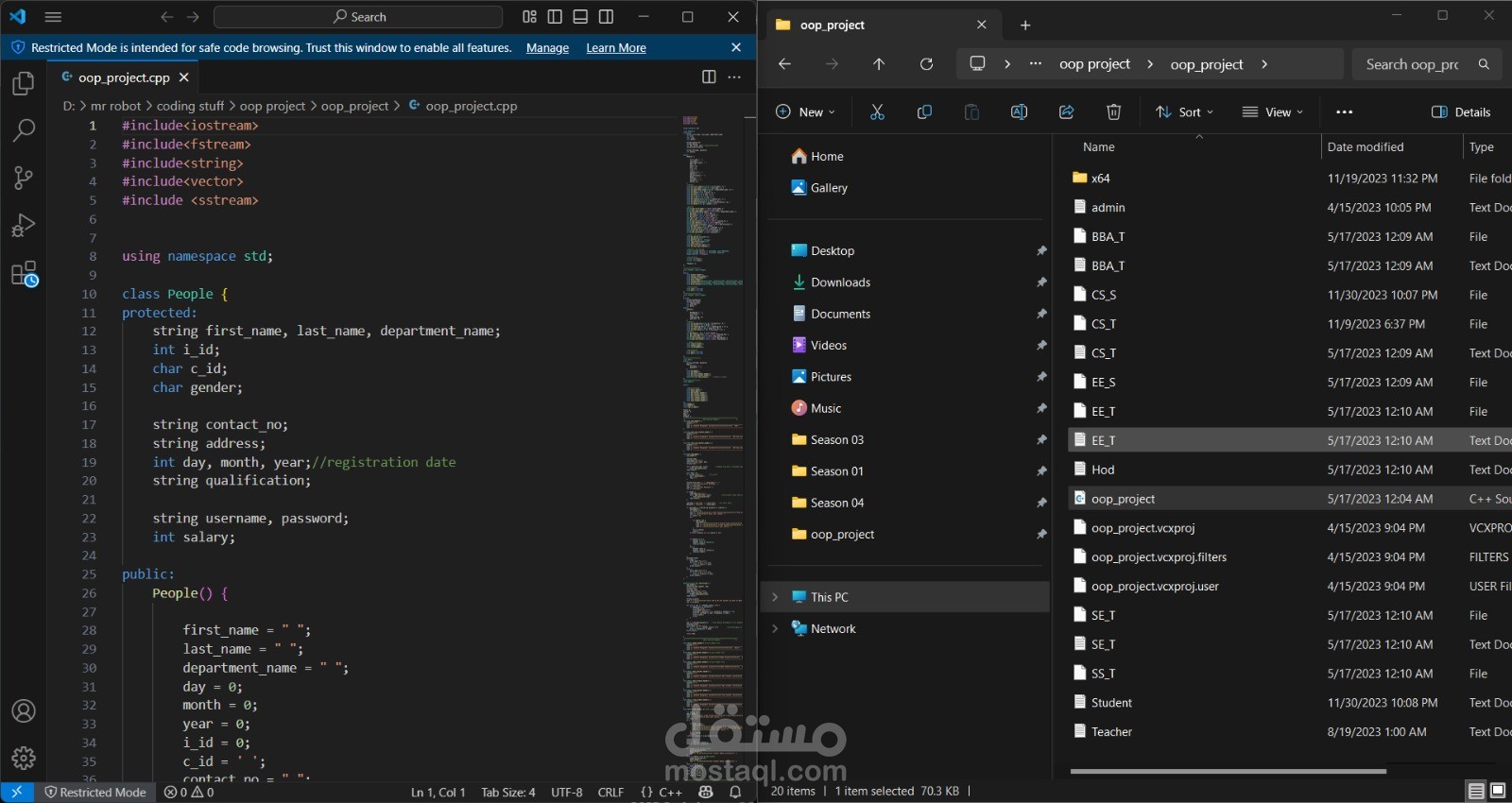Screen dimensions: 1512x803
Task: Open the Search view in VS Code activity bar
Action: [x=24, y=130]
